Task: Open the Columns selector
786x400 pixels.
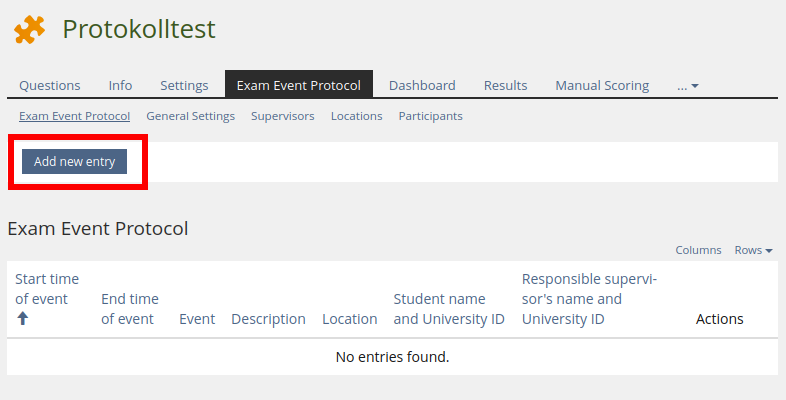Action: [698, 250]
